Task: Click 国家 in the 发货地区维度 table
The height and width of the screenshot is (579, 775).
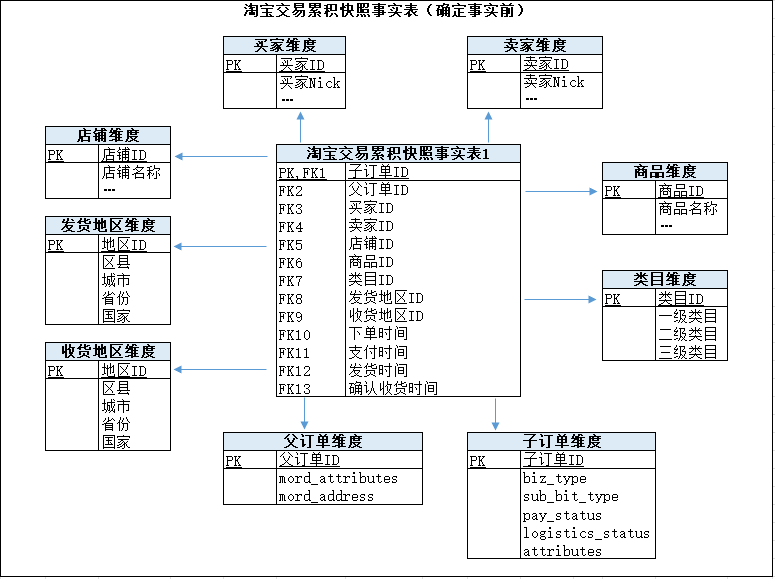Action: [116, 316]
